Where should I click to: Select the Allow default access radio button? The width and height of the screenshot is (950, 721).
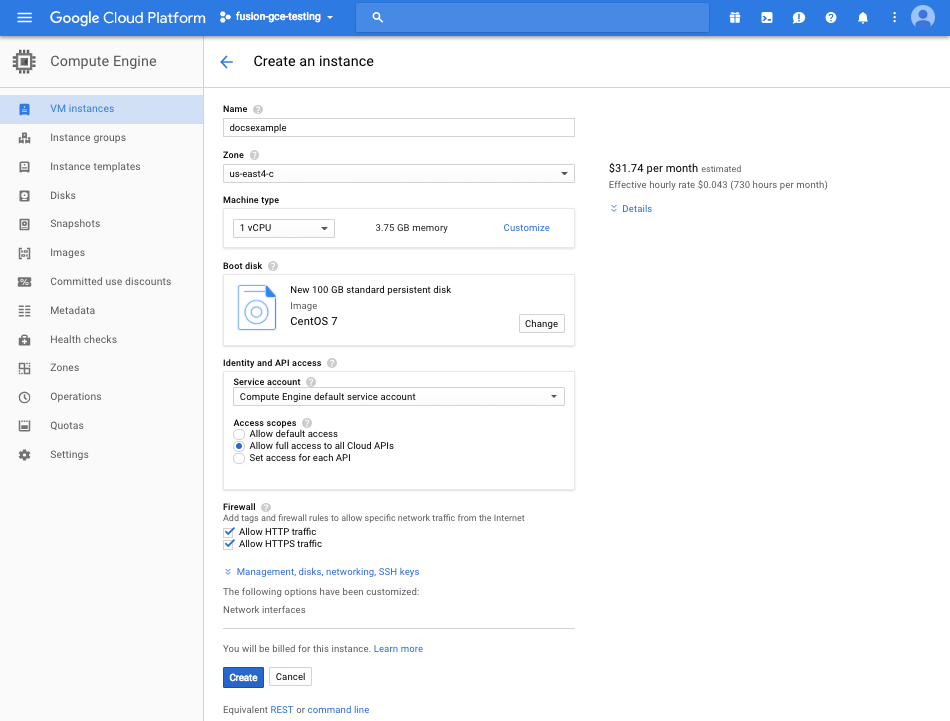[239, 434]
